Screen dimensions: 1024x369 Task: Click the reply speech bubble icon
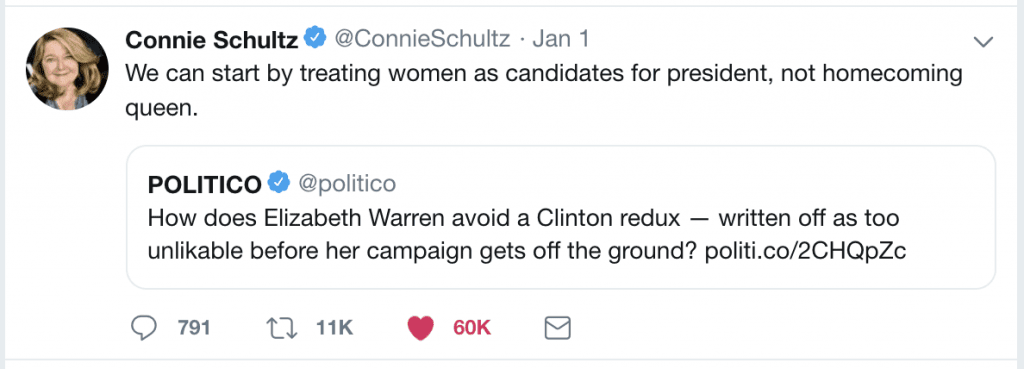[x=145, y=328]
